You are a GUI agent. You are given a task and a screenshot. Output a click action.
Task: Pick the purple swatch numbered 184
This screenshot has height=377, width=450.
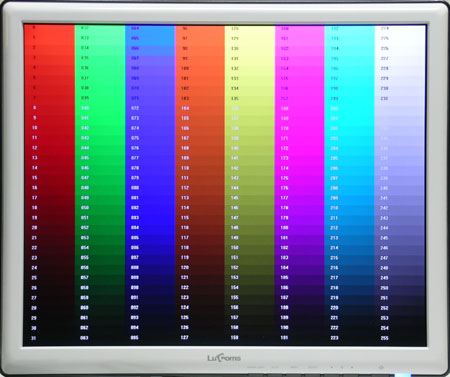click(300, 267)
